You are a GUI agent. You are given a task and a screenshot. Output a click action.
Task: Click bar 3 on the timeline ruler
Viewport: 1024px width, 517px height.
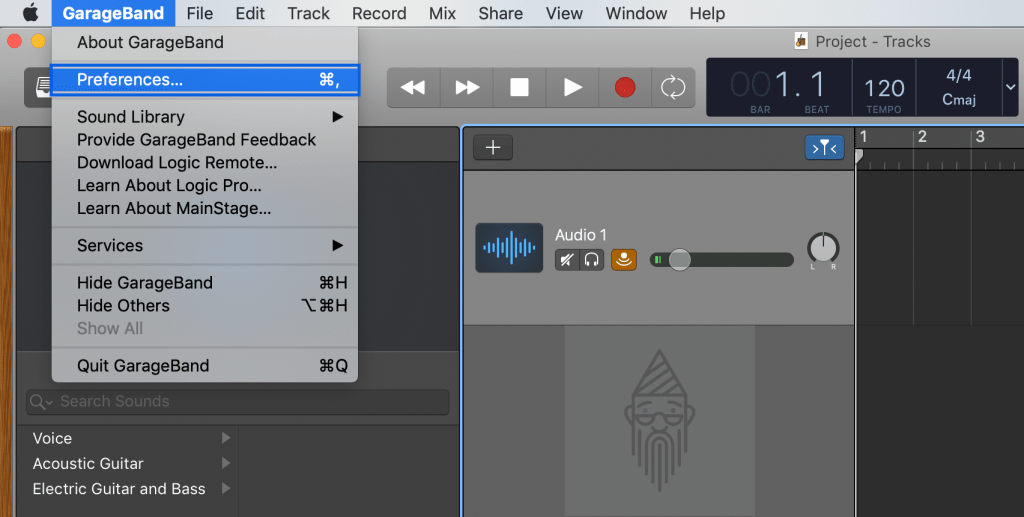click(980, 136)
